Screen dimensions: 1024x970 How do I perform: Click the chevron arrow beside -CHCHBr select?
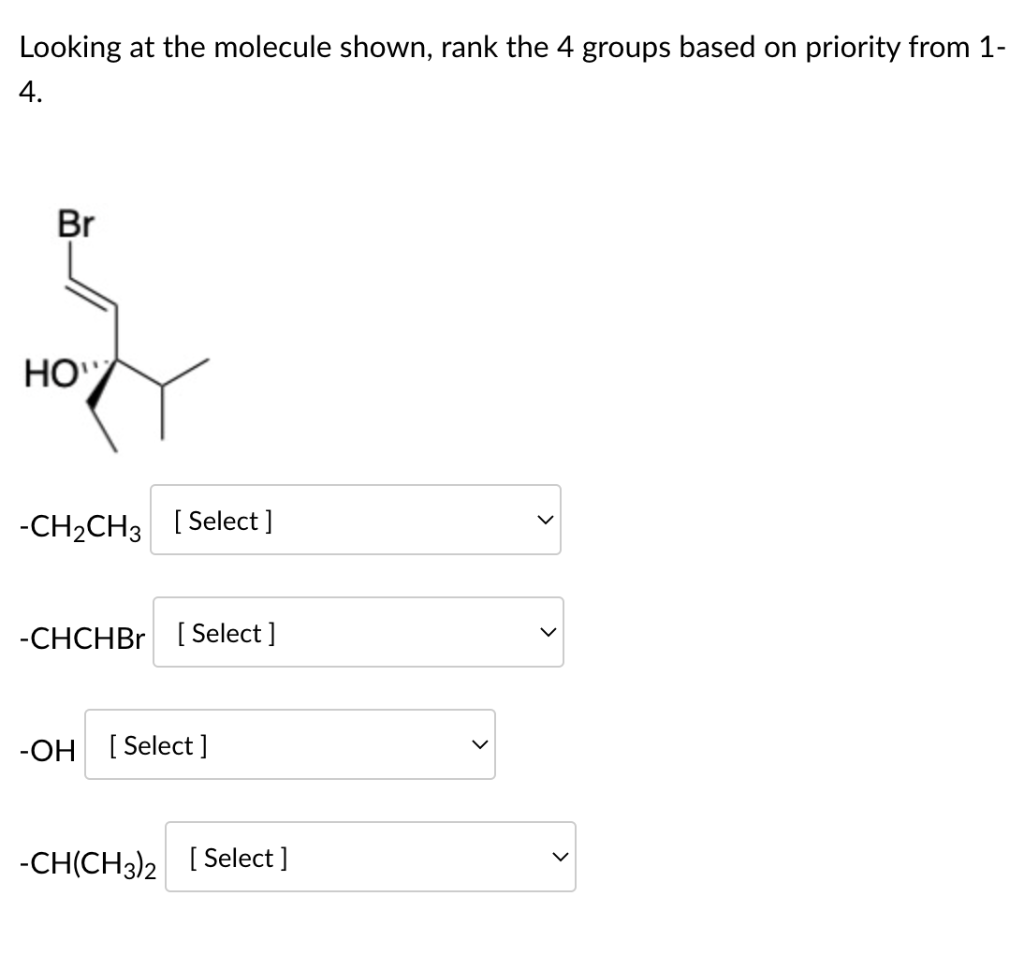[549, 633]
